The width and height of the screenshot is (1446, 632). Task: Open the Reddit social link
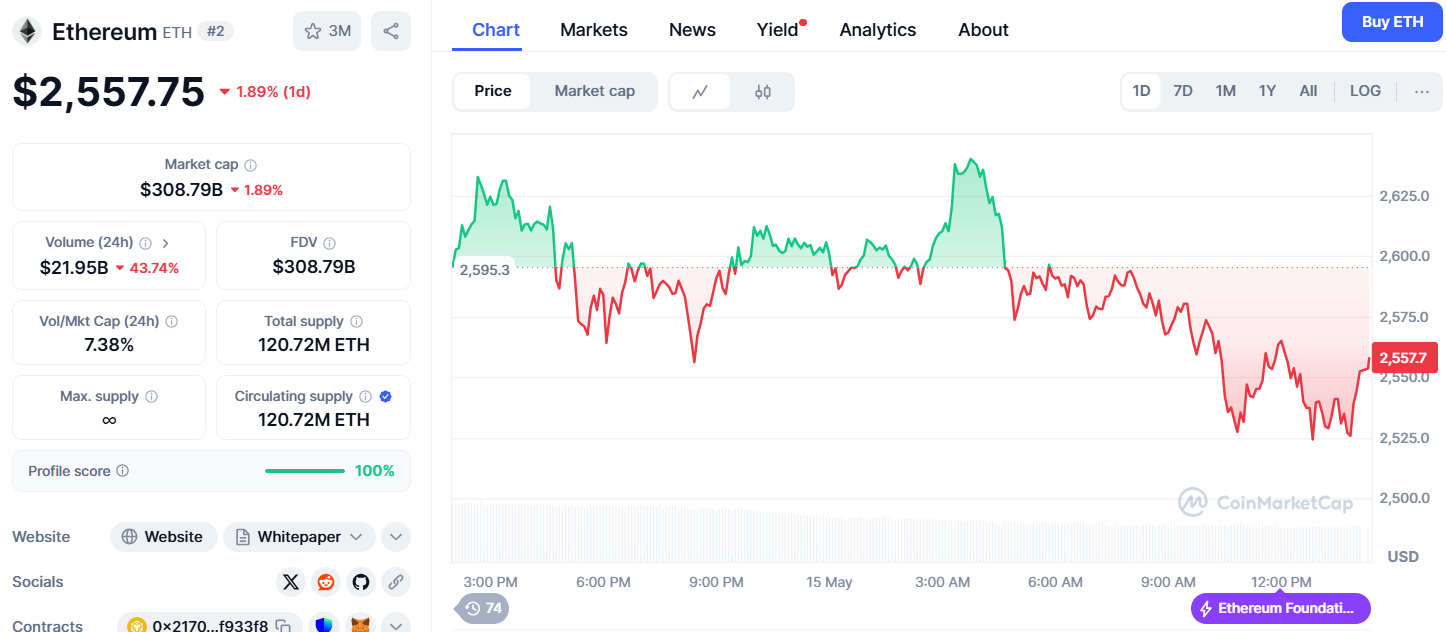click(x=326, y=582)
